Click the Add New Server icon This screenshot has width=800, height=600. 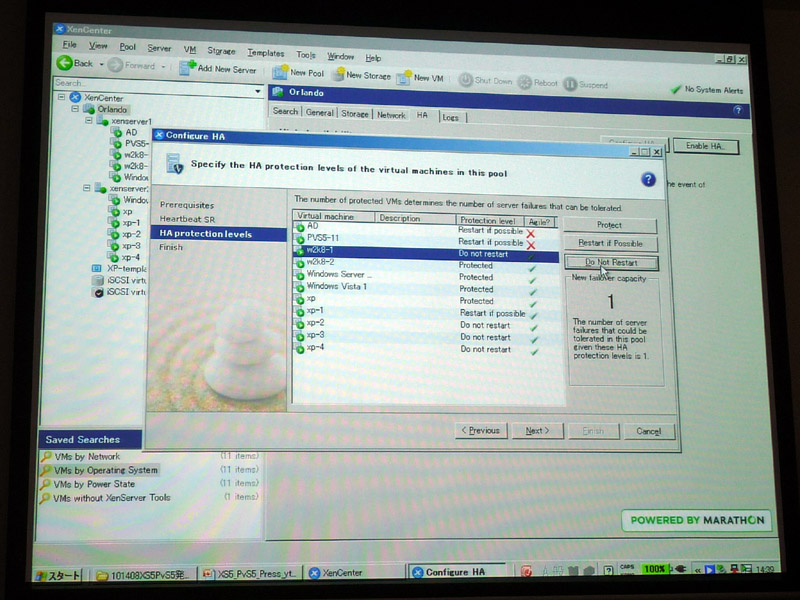(x=187, y=68)
